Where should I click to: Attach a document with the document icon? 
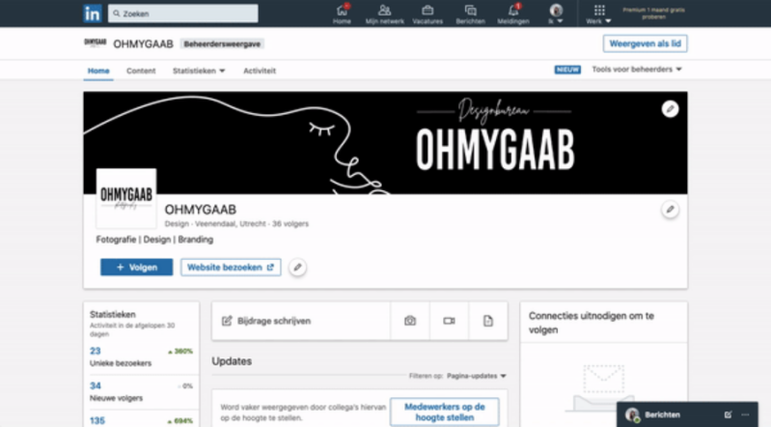click(x=488, y=321)
